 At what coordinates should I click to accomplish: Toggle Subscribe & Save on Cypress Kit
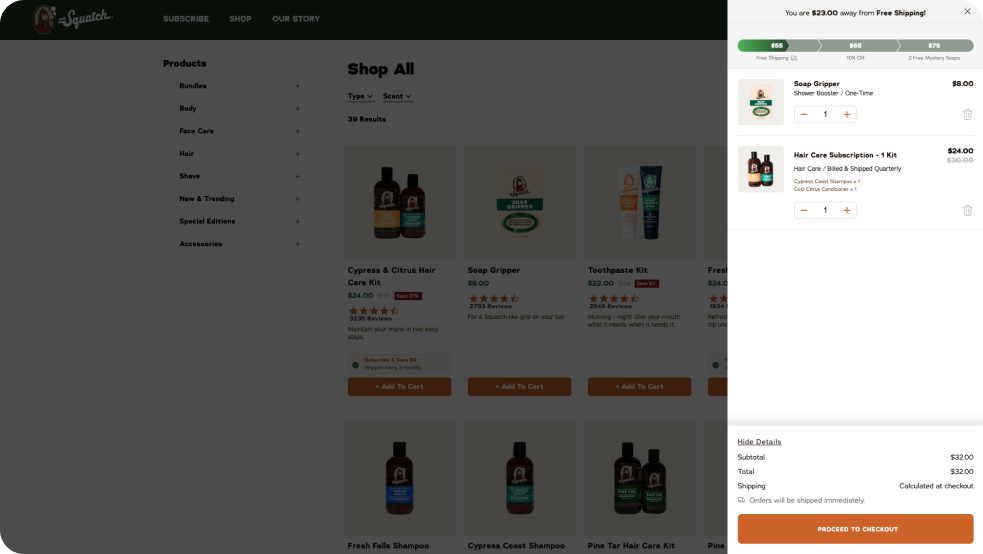[355, 364]
